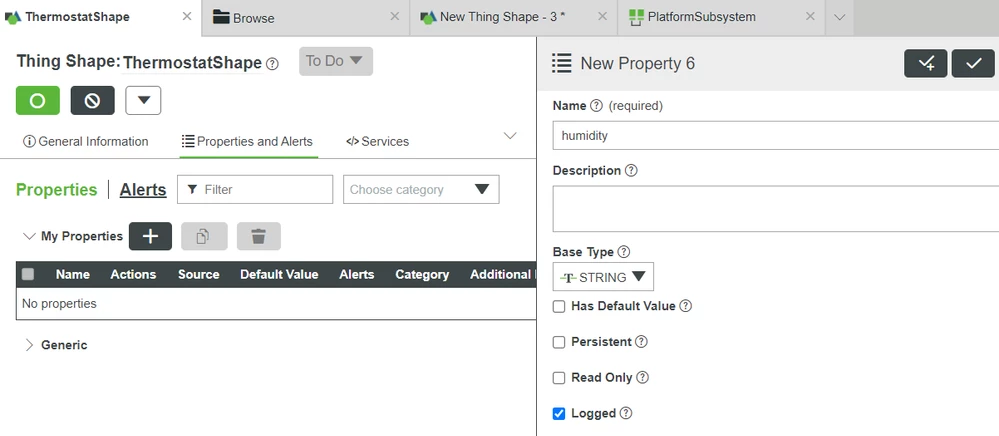This screenshot has height=436, width=999.
Task: Click help icon beside Persistent
Action: (x=642, y=342)
